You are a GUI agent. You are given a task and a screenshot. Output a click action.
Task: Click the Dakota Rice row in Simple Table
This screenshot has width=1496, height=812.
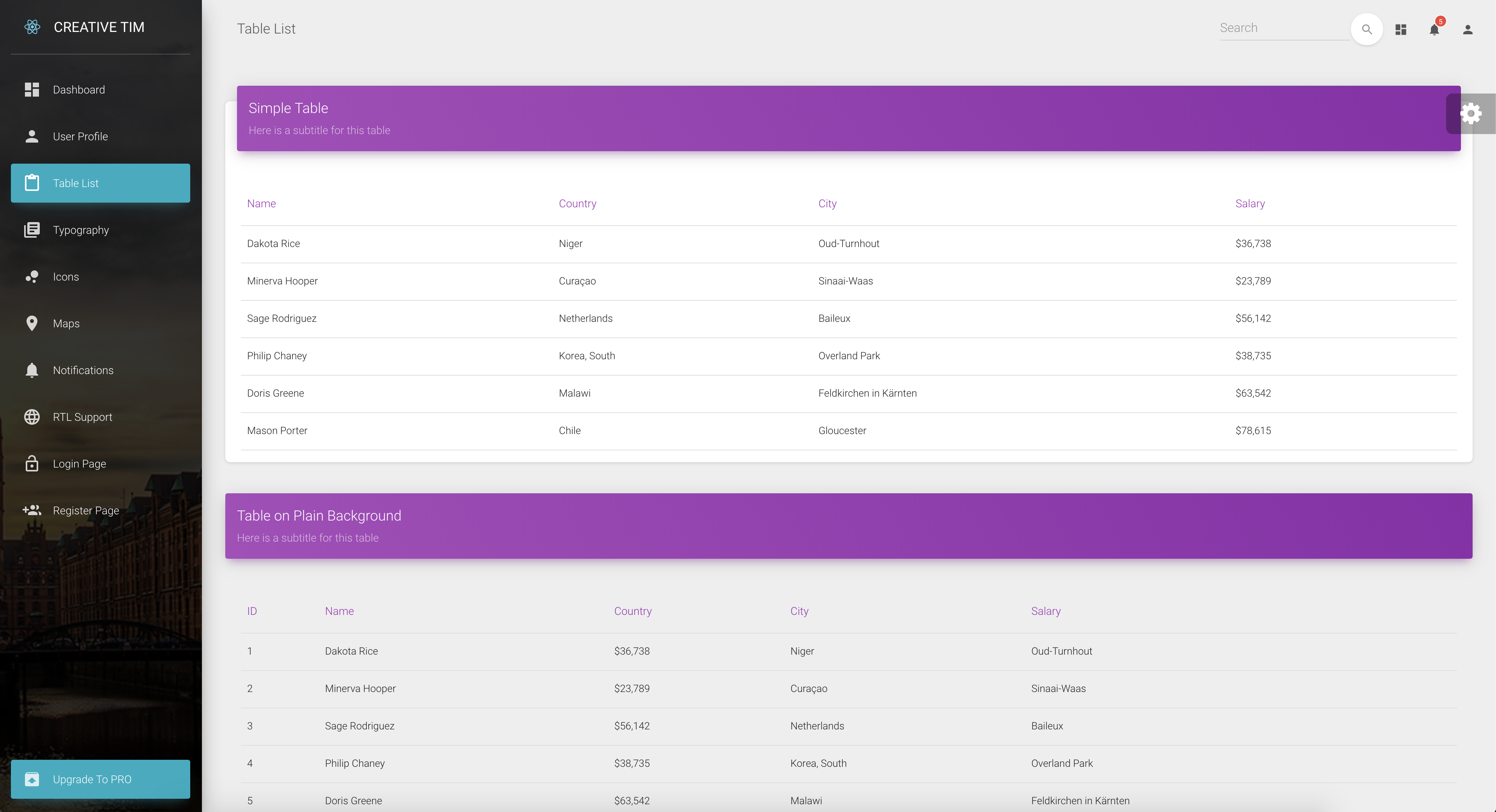click(x=274, y=244)
